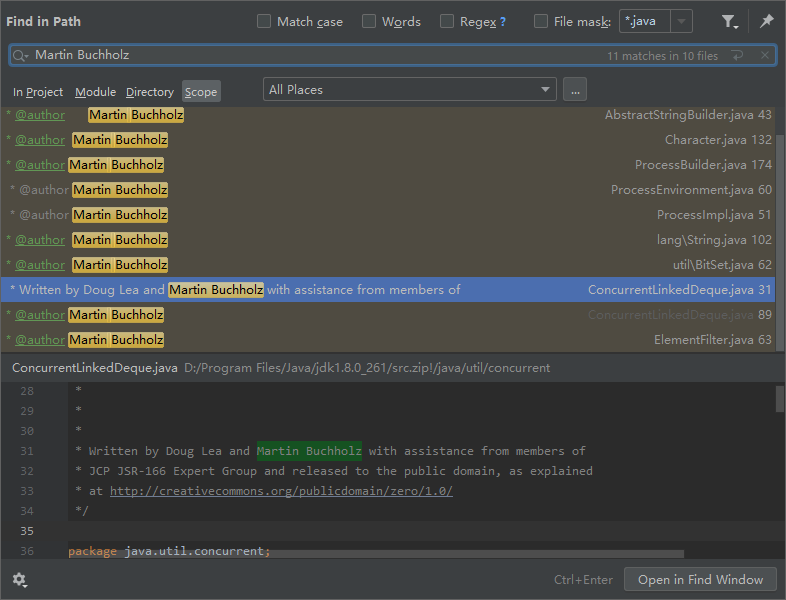This screenshot has width=786, height=600.
Task: Click the preview horizontal scrollbar
Action: [376, 554]
